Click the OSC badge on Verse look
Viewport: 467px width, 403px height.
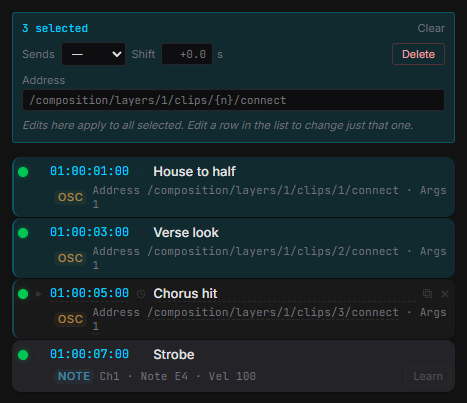tap(70, 258)
